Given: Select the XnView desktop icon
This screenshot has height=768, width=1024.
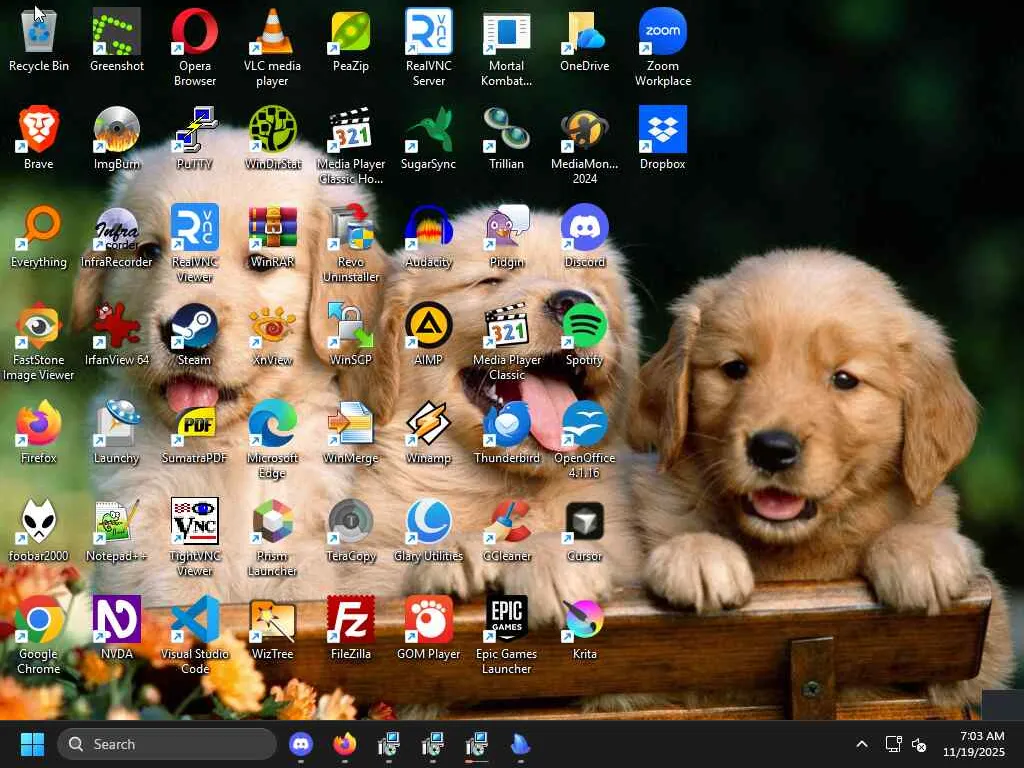Looking at the screenshot, I should coord(272,334).
